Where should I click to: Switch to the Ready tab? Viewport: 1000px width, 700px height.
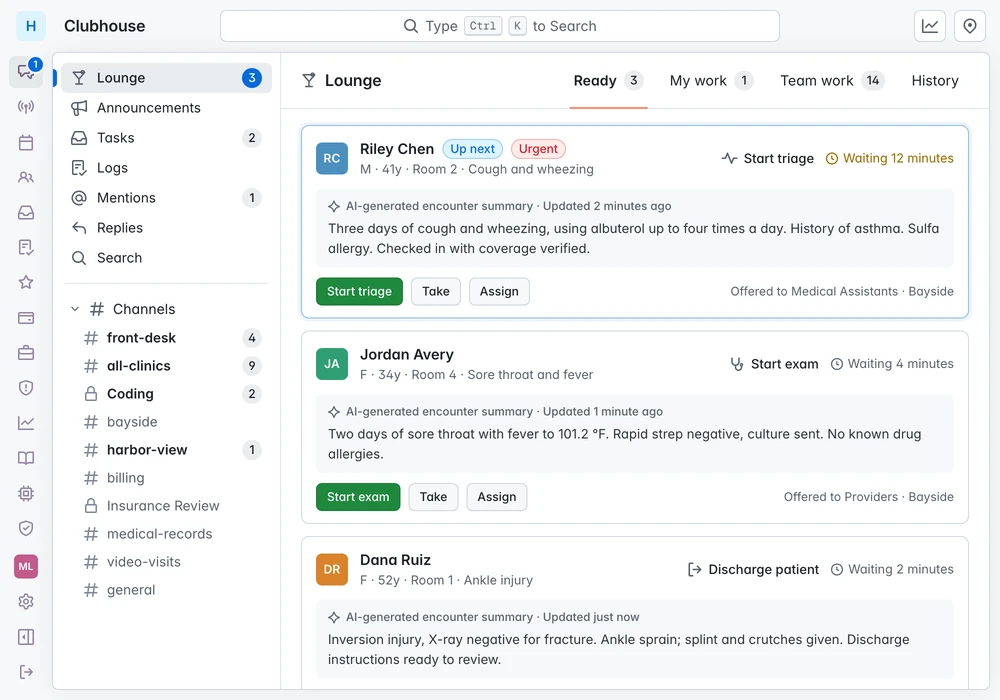coord(608,80)
